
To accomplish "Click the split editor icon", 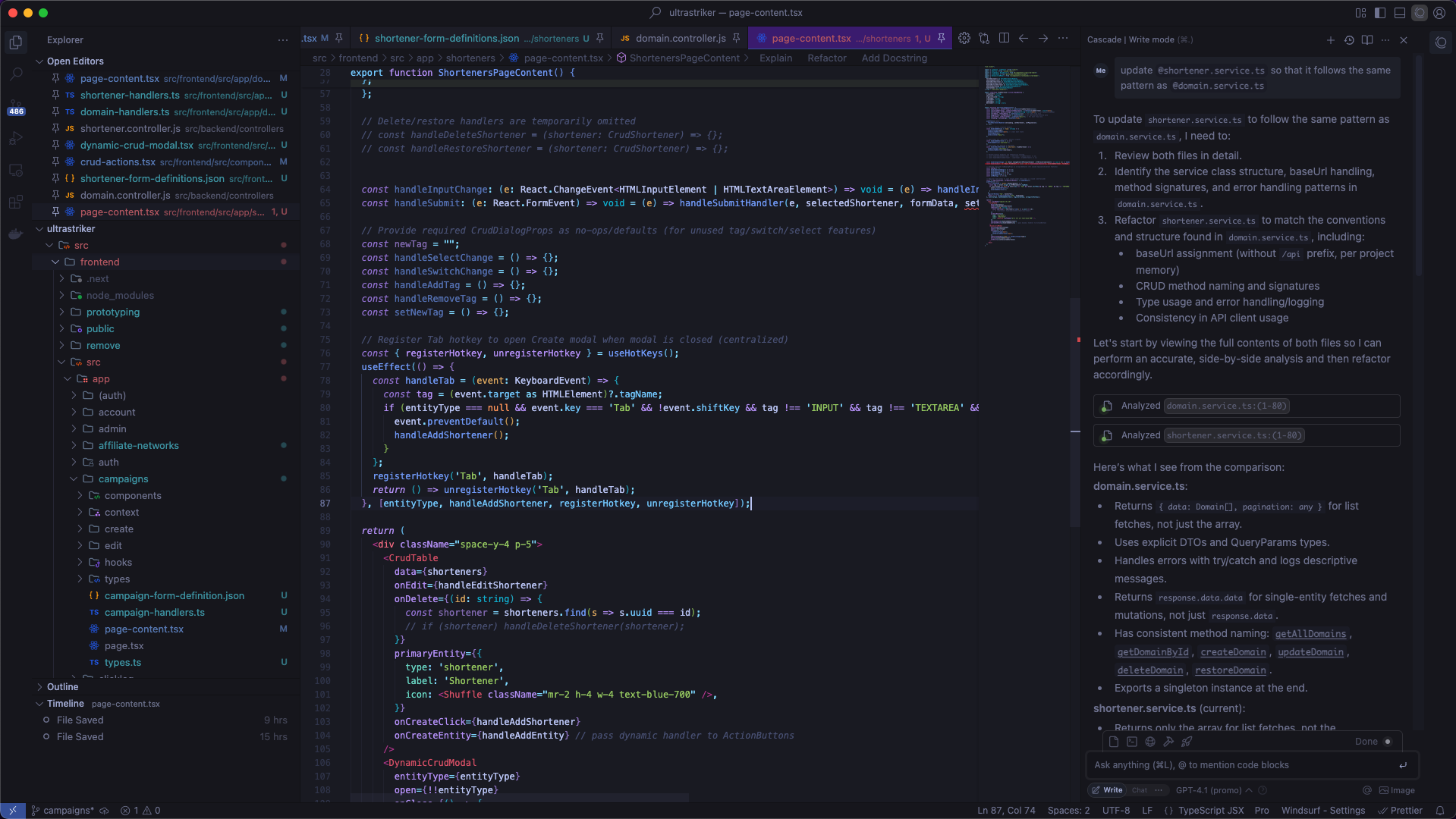I will [x=1004, y=38].
